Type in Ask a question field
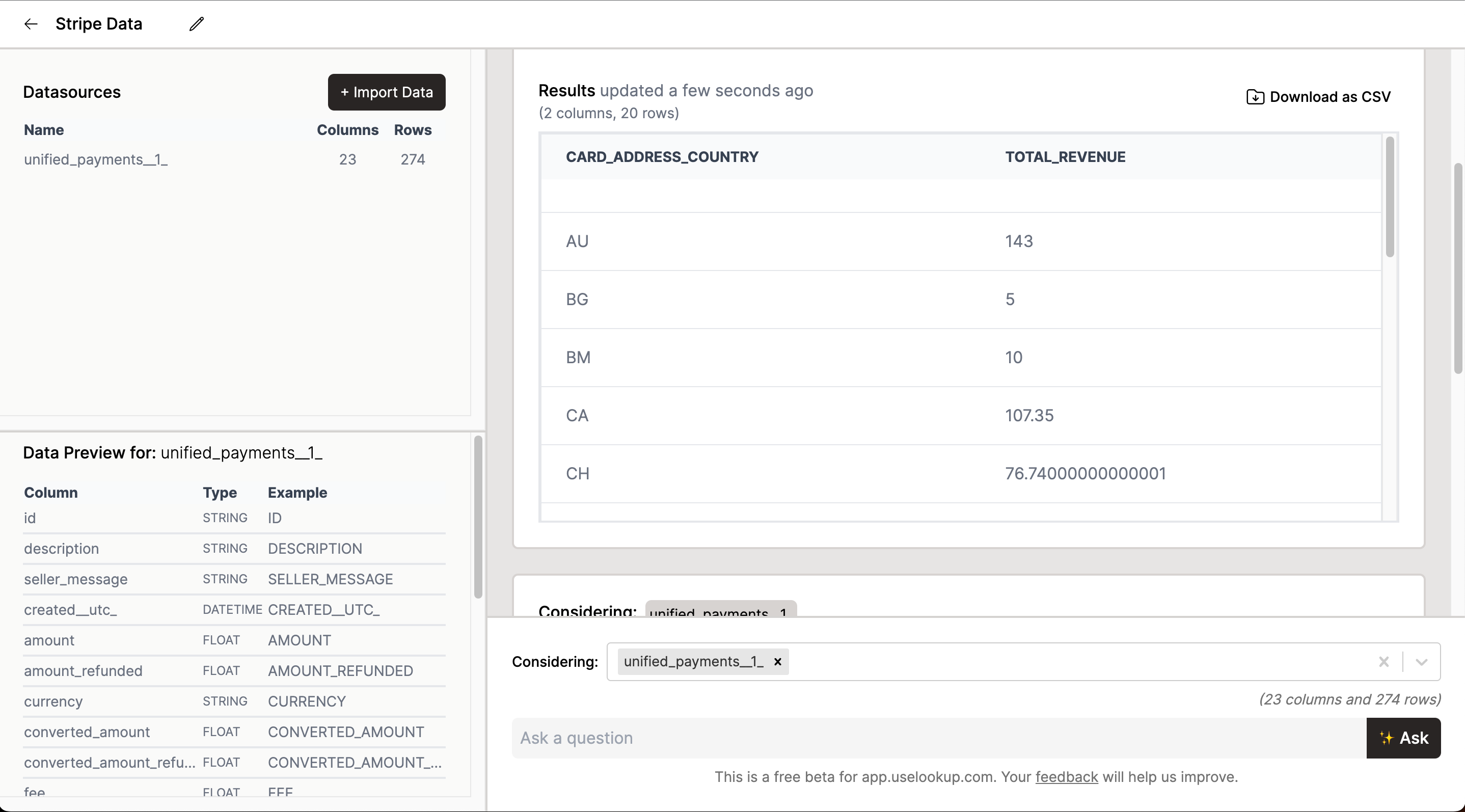 tap(938, 738)
